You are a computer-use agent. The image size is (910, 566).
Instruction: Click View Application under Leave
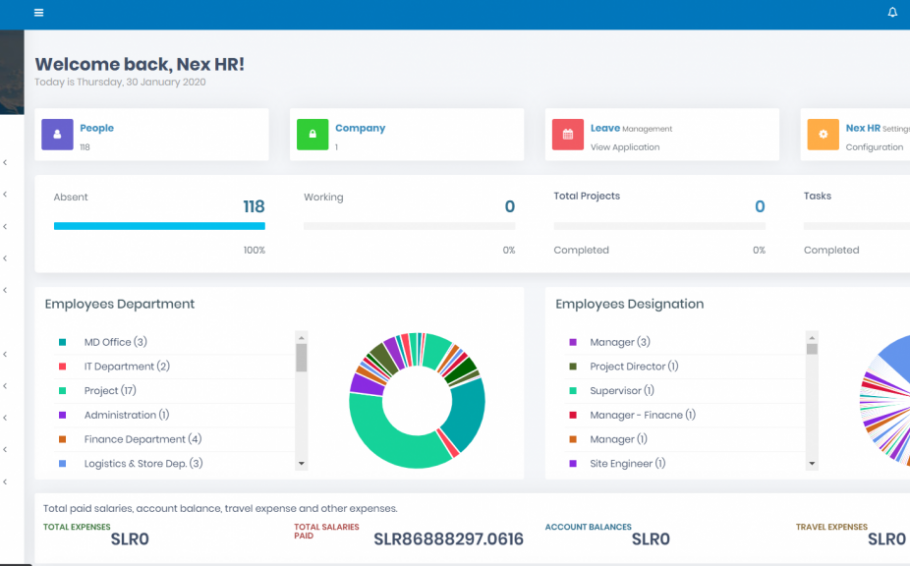(x=625, y=147)
